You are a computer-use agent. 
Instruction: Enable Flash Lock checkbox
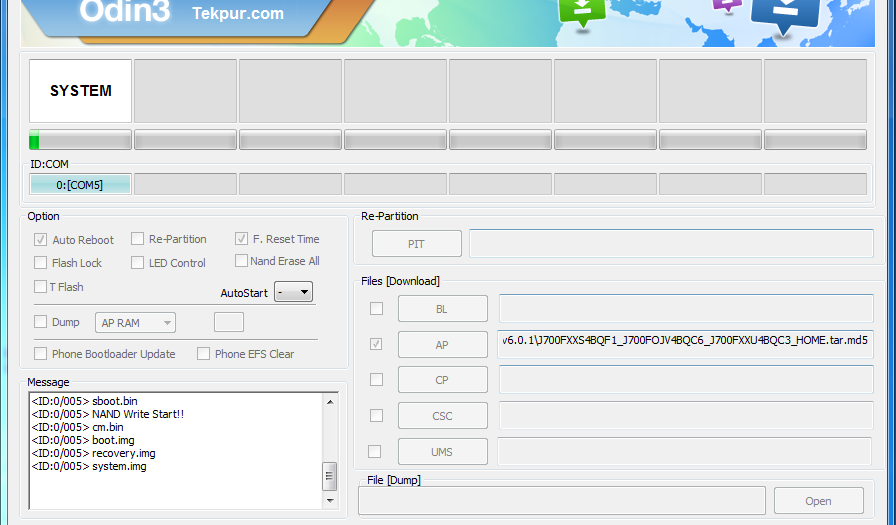(x=40, y=262)
